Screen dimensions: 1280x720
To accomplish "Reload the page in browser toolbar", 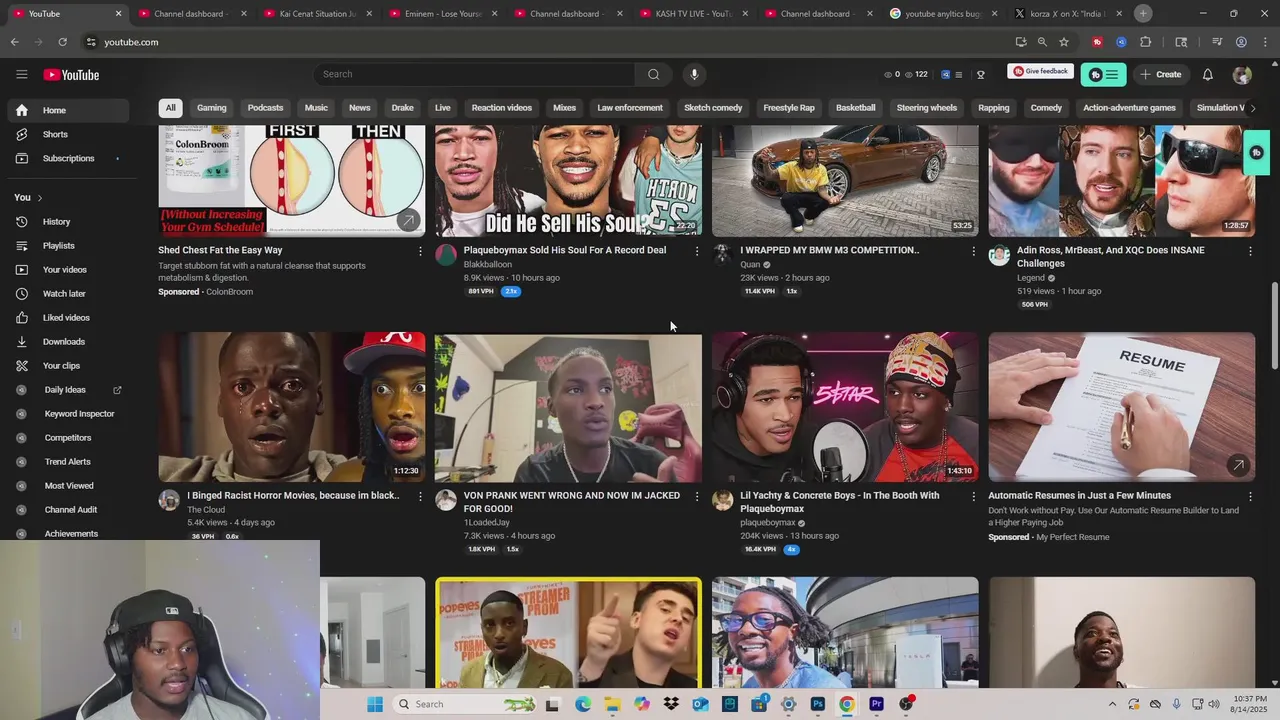I will coord(62,42).
